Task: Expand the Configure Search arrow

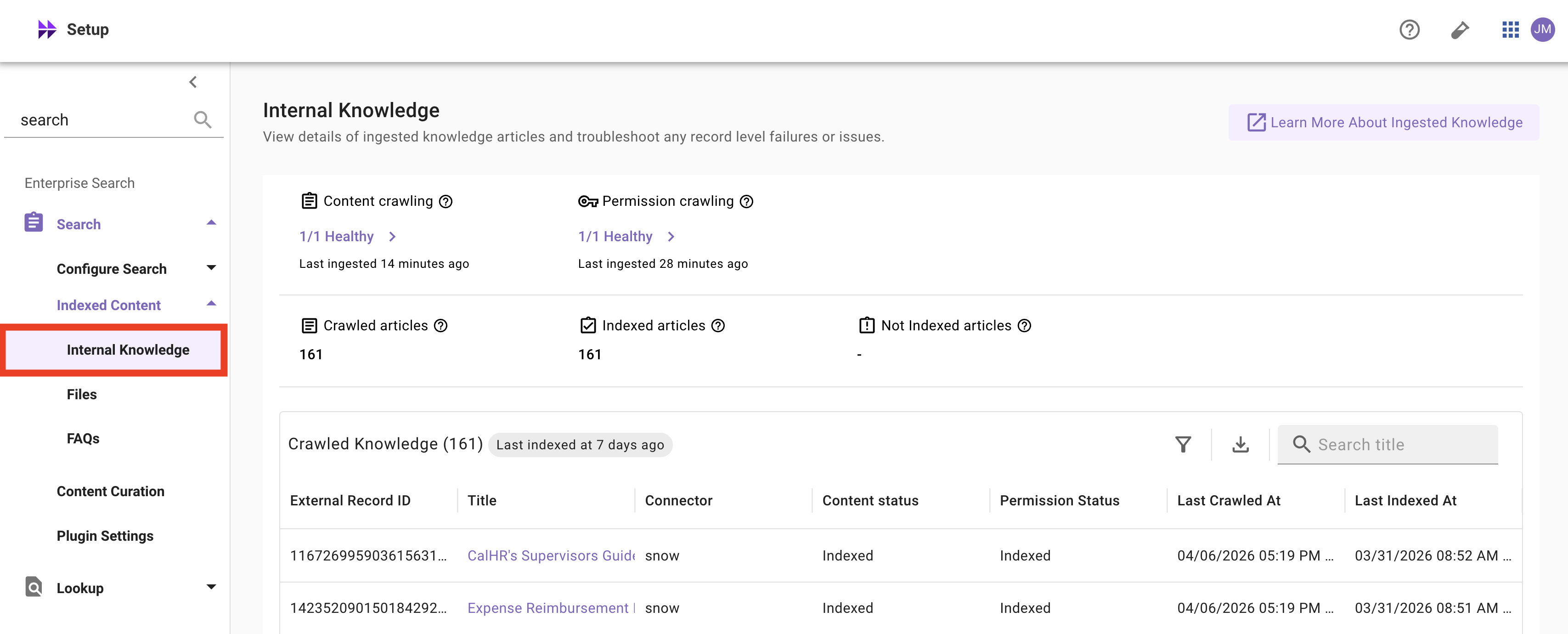Action: pyautogui.click(x=211, y=268)
